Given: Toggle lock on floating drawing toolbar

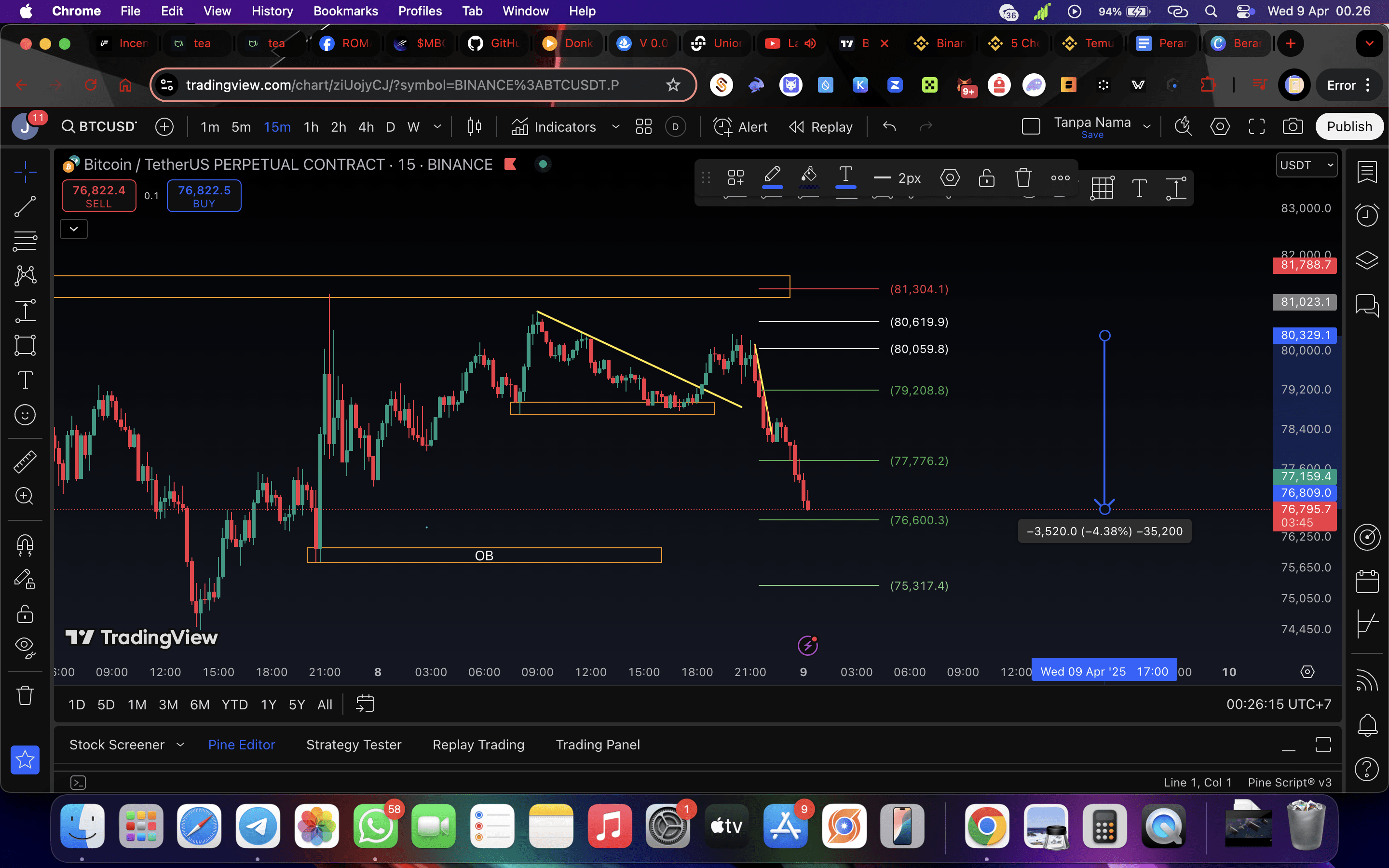Looking at the screenshot, I should coord(986,178).
